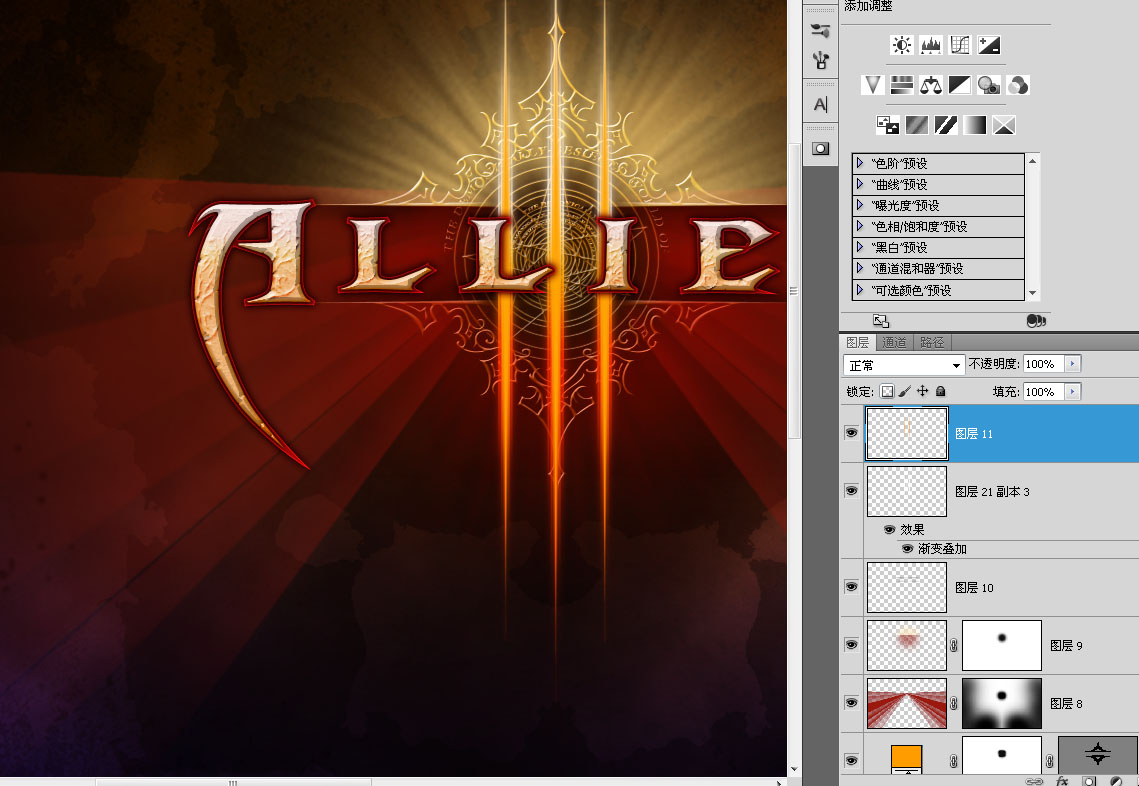
Task: Hide layer 图层 10
Action: click(851, 587)
